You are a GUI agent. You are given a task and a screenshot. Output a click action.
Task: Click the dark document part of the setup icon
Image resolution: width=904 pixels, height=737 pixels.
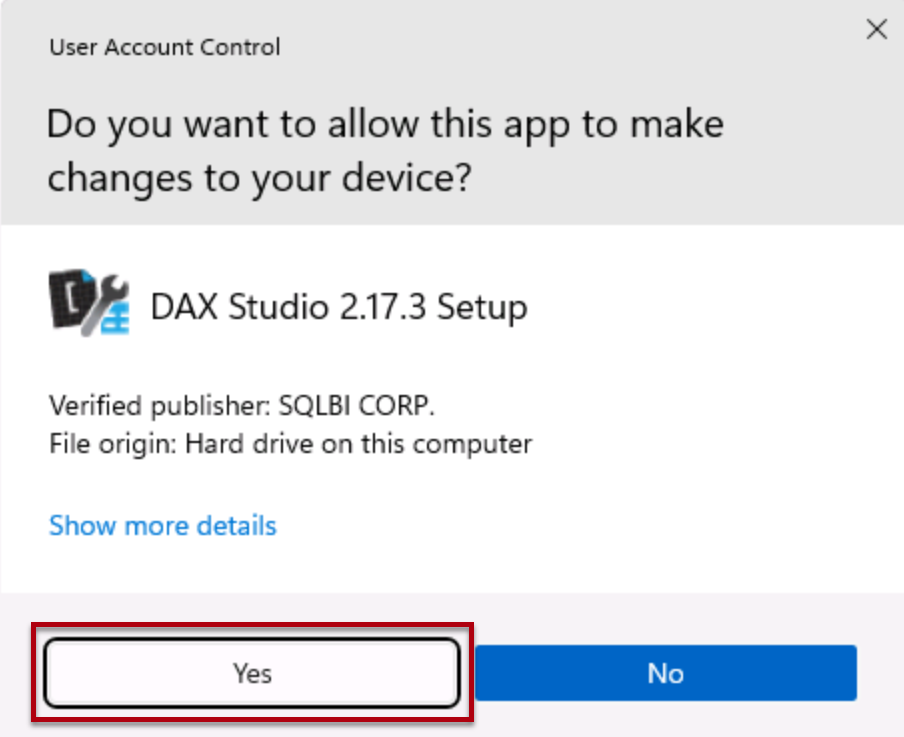(70, 299)
